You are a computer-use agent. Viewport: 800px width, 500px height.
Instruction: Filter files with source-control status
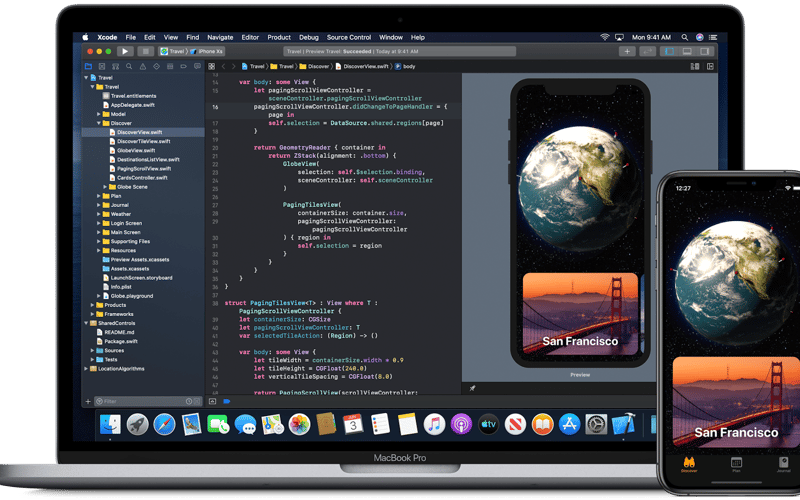coord(196,402)
